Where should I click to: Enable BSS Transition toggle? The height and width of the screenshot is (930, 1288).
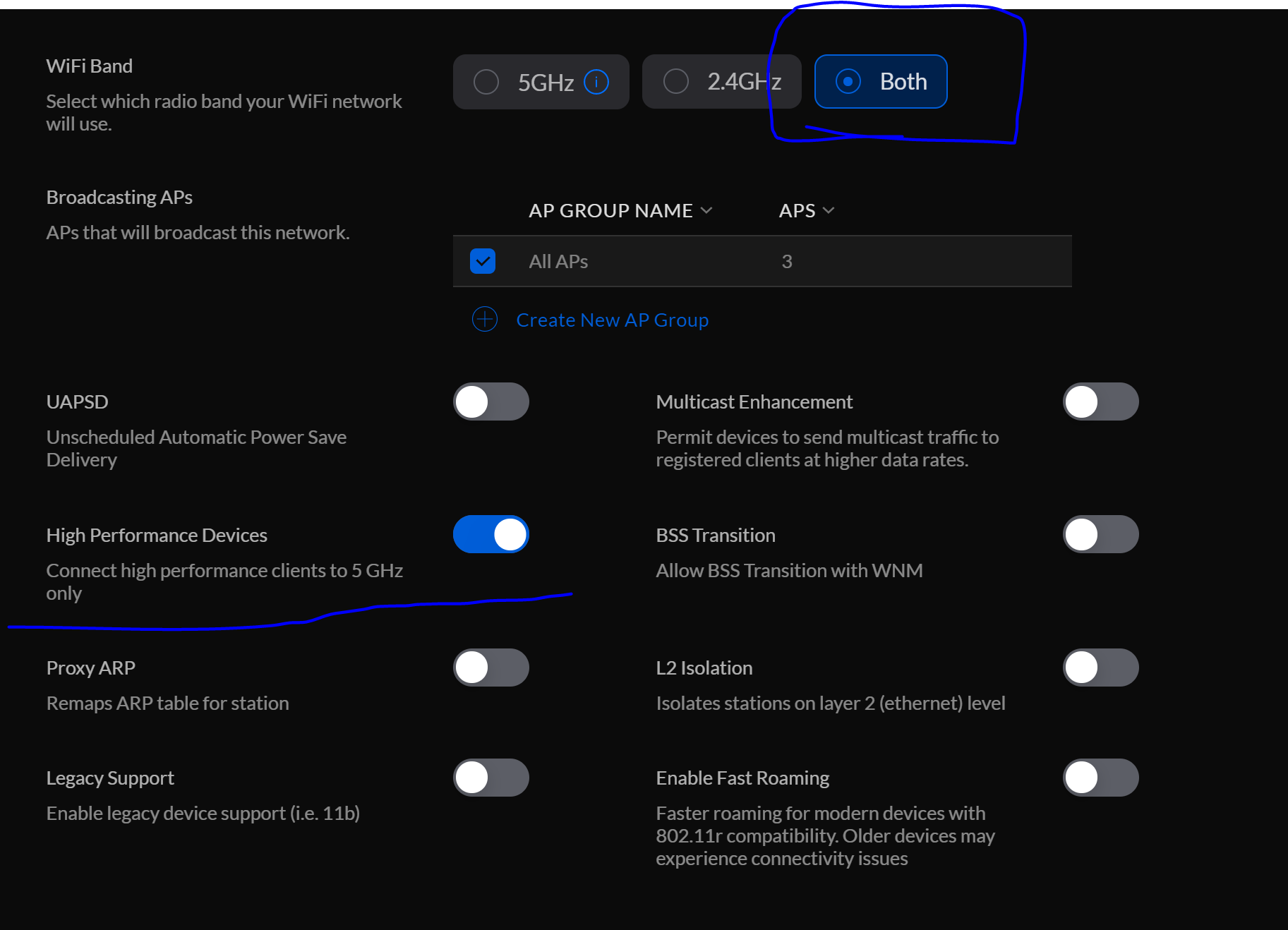[1100, 534]
